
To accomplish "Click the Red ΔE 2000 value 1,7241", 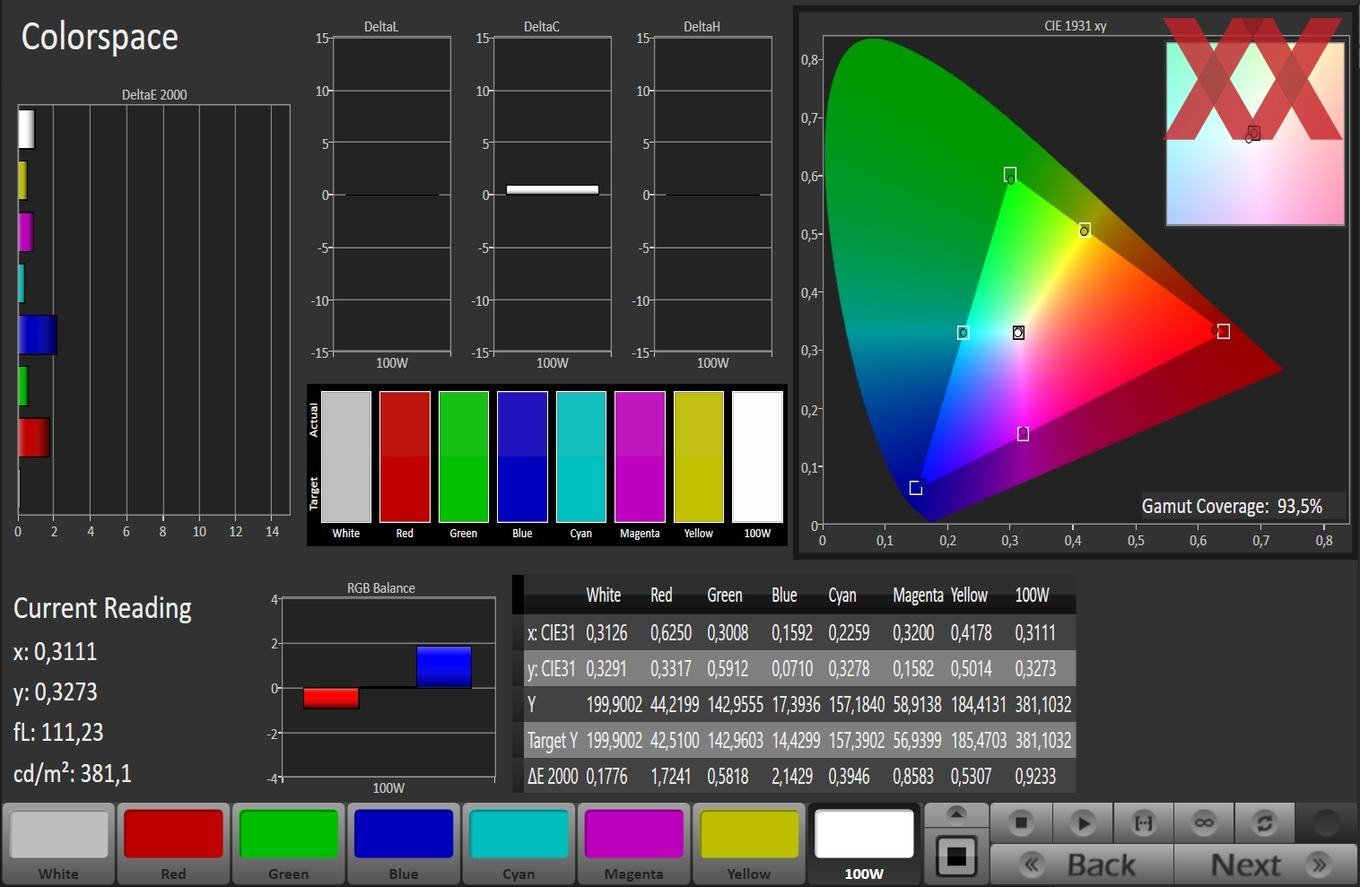I will point(671,776).
